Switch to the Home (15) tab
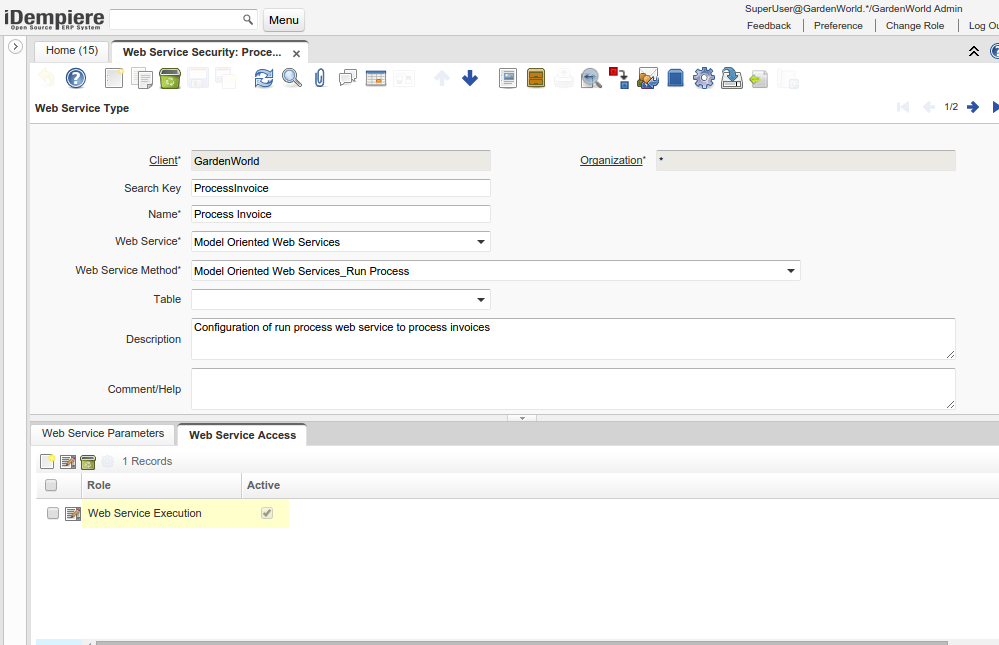The image size is (999, 645). (x=72, y=50)
